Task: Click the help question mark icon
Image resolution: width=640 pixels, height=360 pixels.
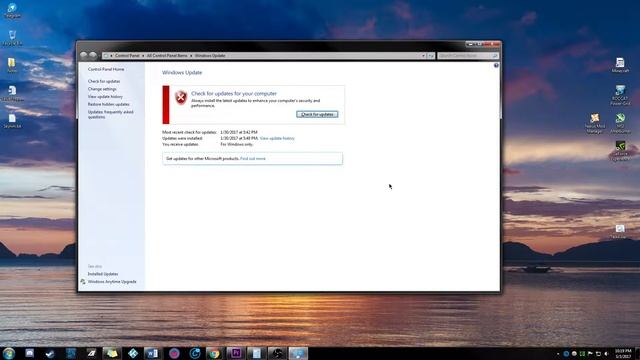Action: click(496, 65)
